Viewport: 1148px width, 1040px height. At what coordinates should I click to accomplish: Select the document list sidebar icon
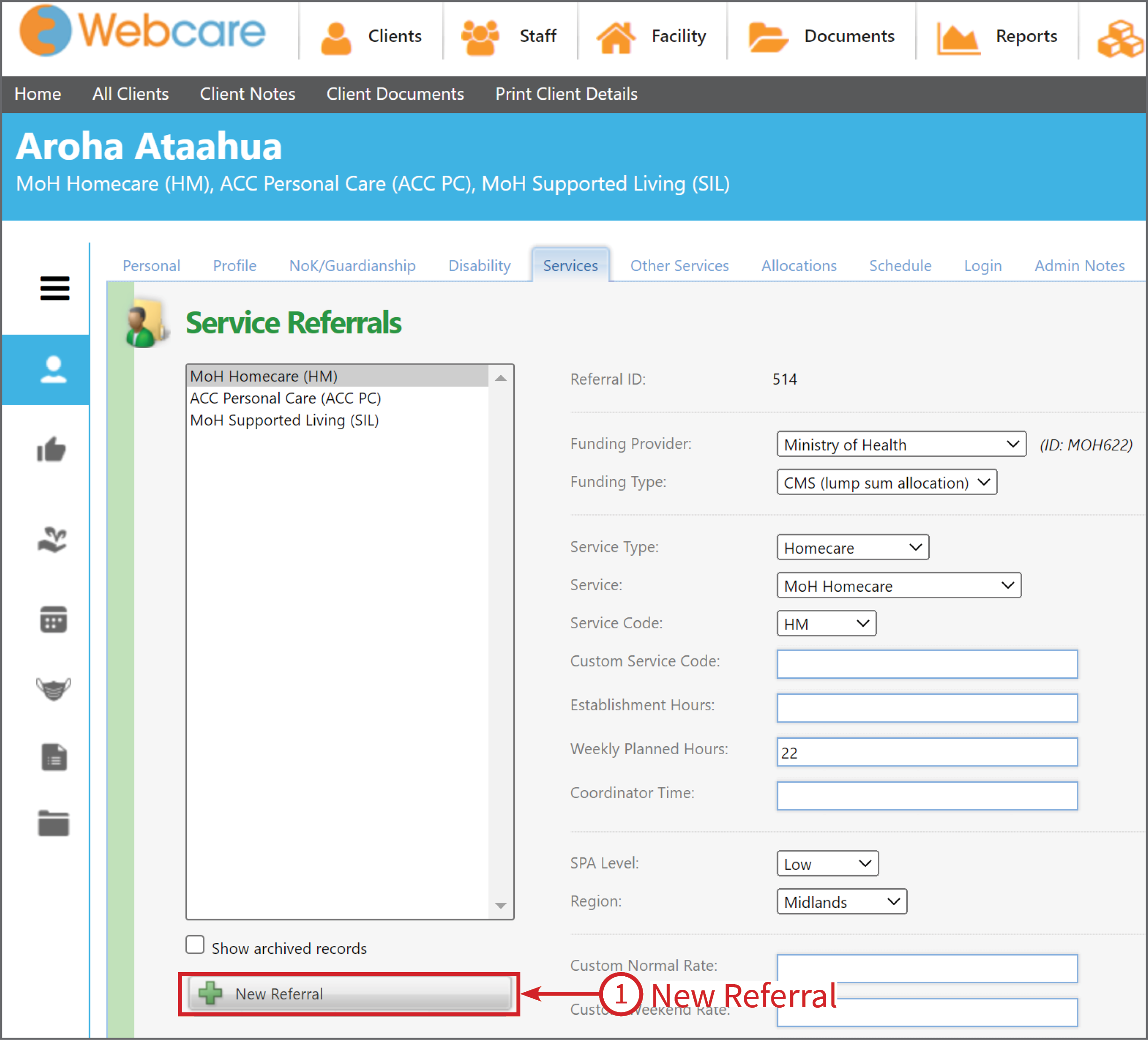[x=54, y=757]
